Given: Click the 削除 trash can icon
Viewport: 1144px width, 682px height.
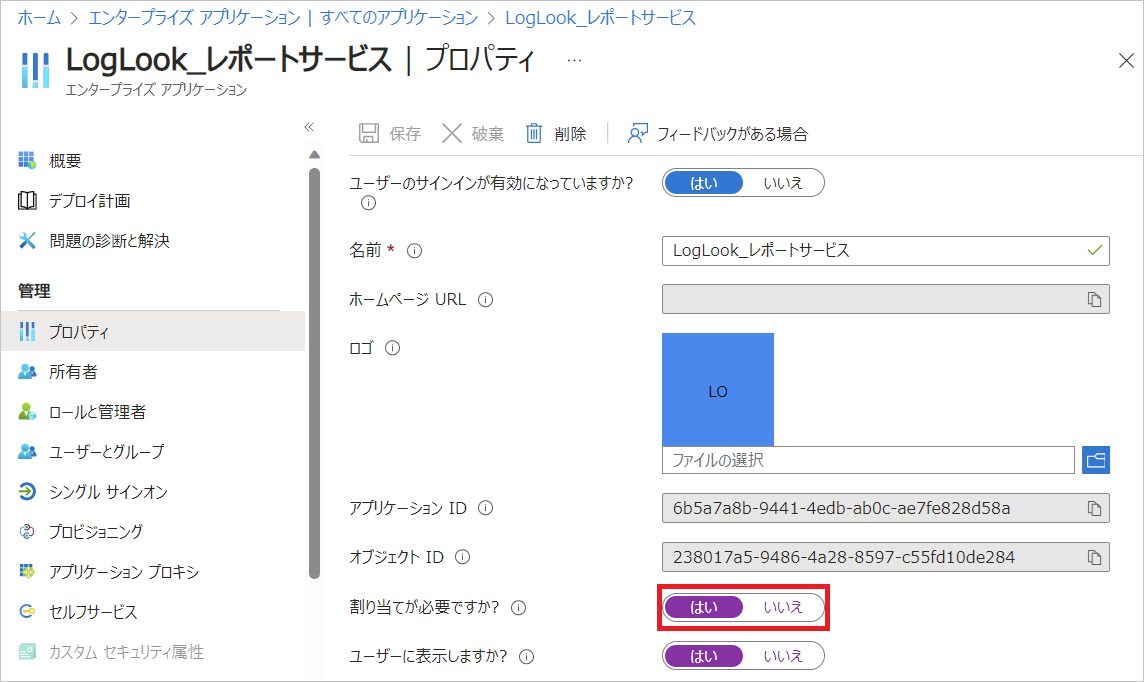Looking at the screenshot, I should (x=534, y=133).
